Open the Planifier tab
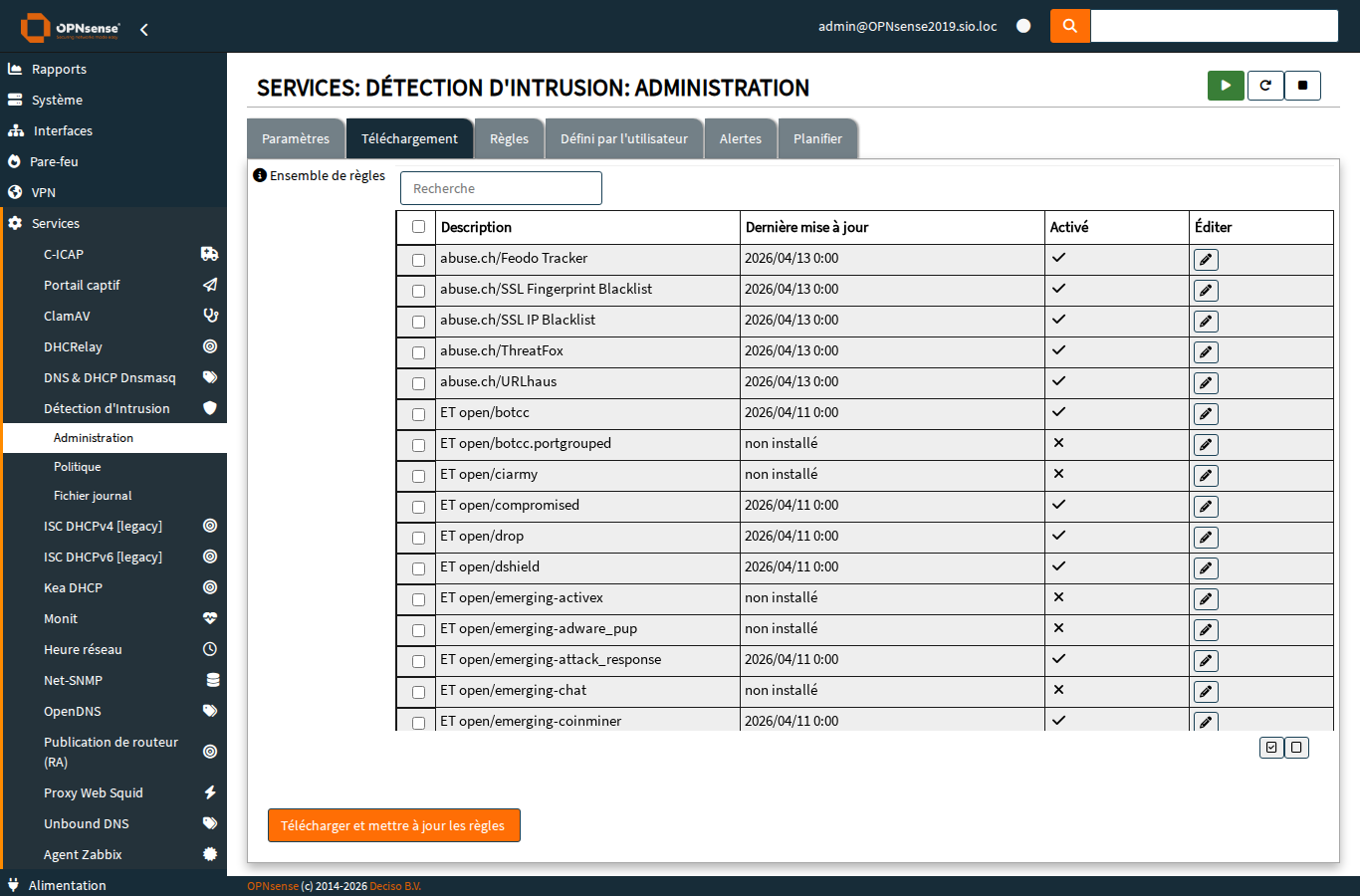Image resolution: width=1360 pixels, height=896 pixels. 817,138
